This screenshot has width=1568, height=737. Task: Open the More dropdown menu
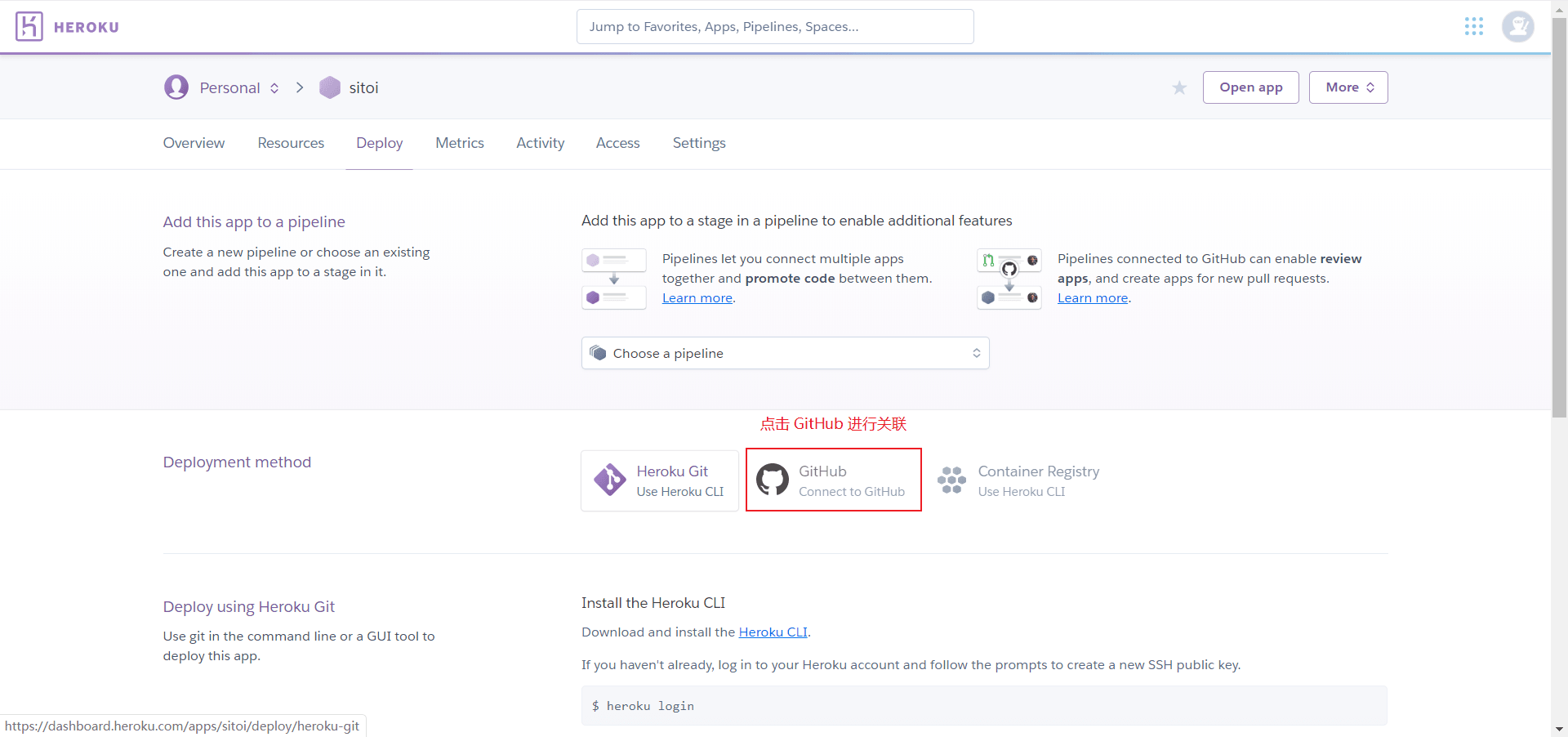1347,87
